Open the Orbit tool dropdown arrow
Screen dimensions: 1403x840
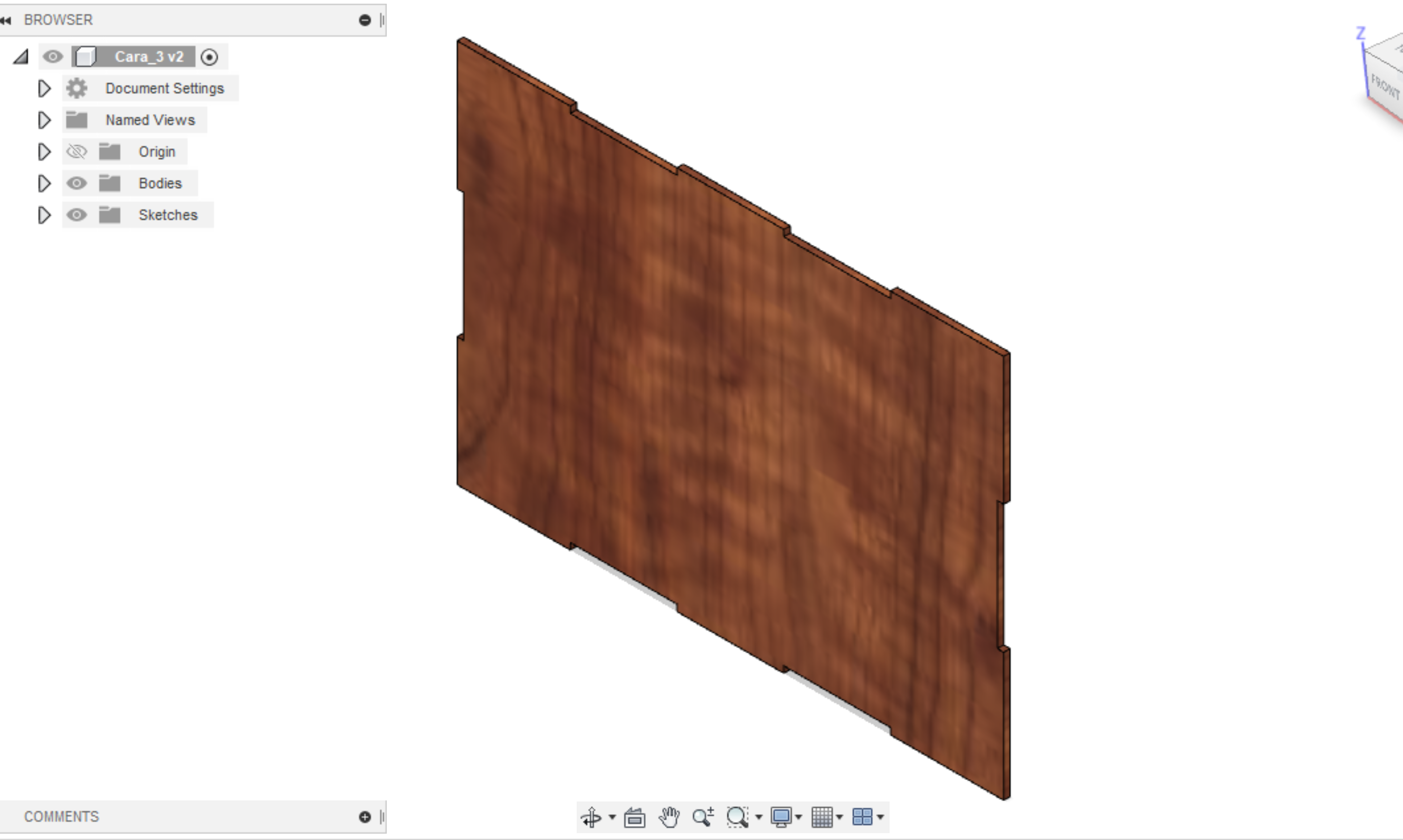(x=612, y=817)
